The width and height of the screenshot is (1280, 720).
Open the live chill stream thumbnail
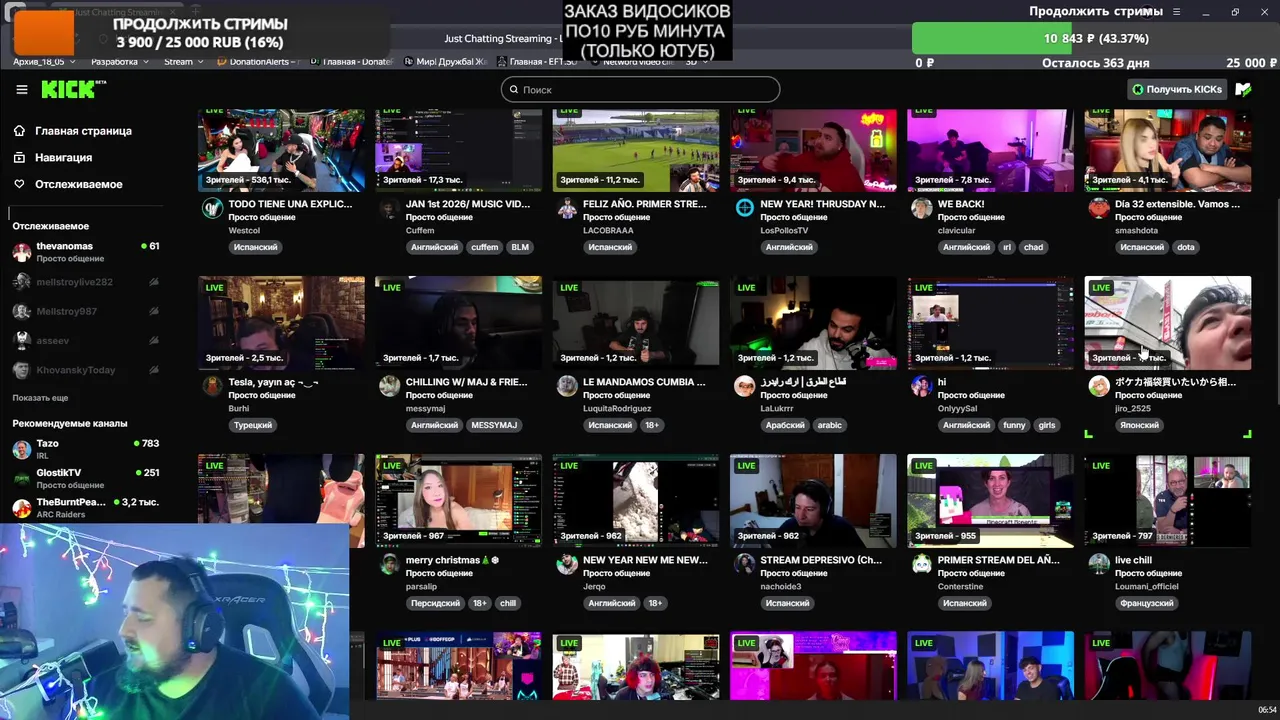point(1167,501)
